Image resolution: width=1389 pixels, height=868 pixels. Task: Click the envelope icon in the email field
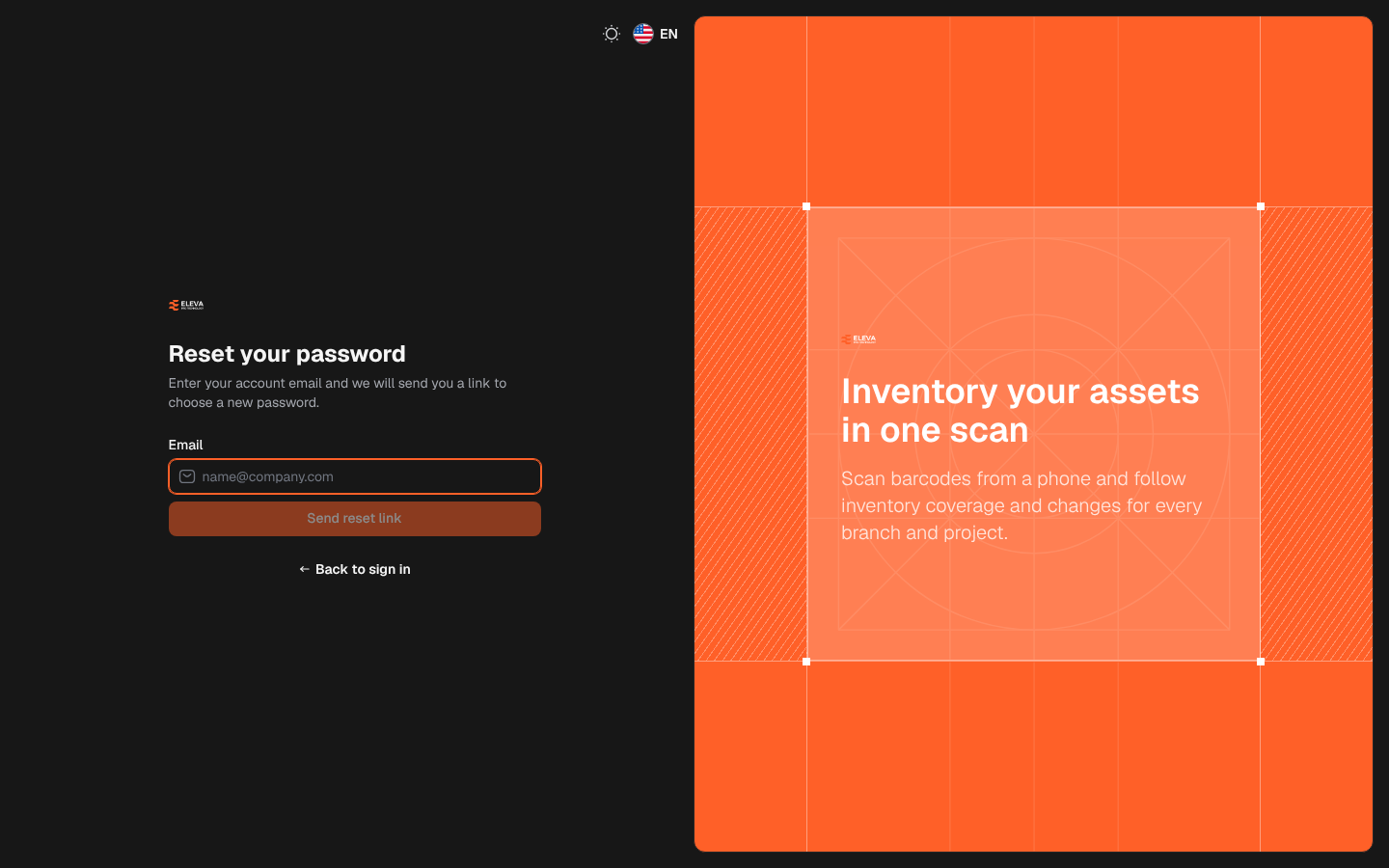[x=187, y=476]
